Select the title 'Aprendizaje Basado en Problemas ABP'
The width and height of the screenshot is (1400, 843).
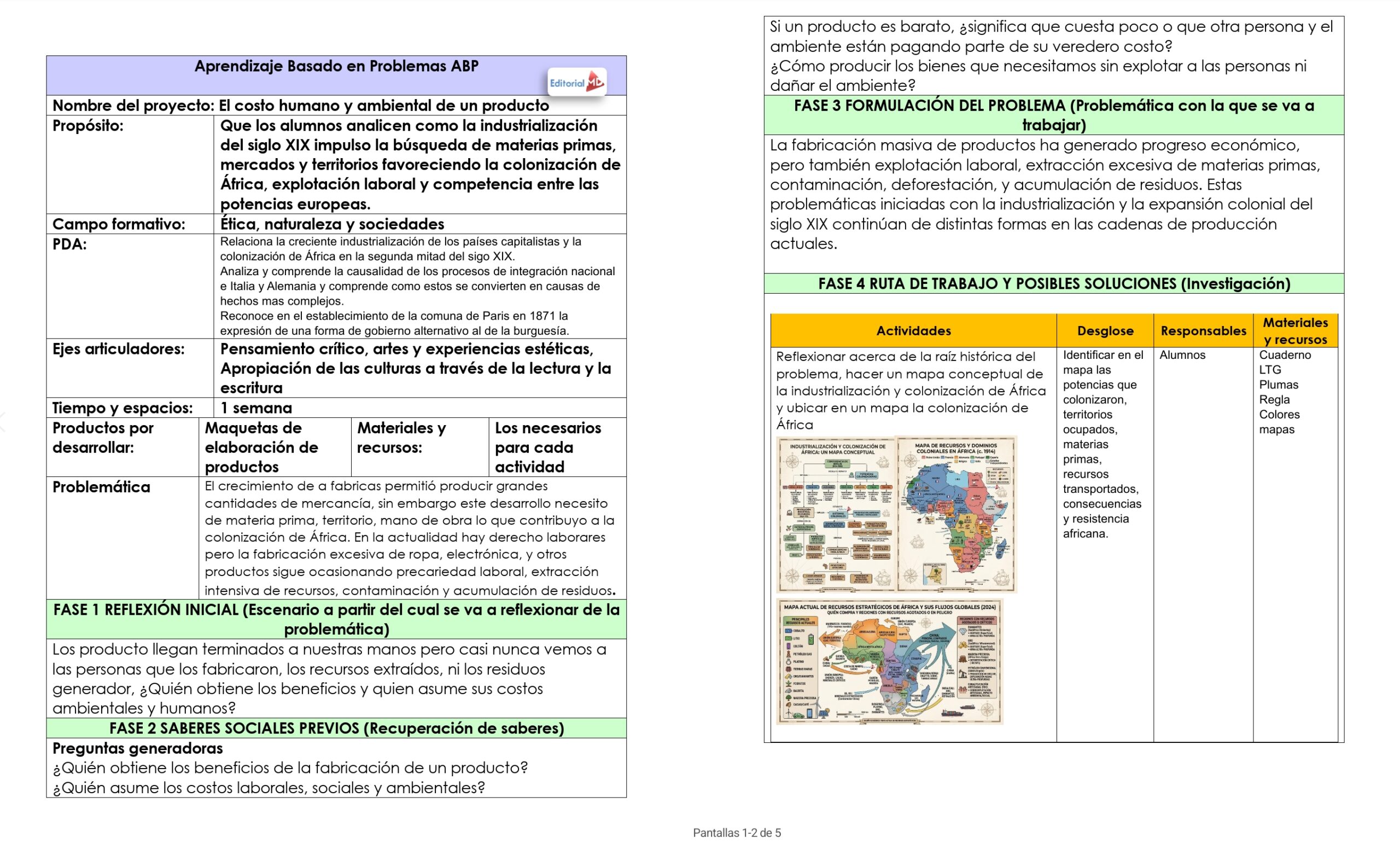click(x=336, y=66)
